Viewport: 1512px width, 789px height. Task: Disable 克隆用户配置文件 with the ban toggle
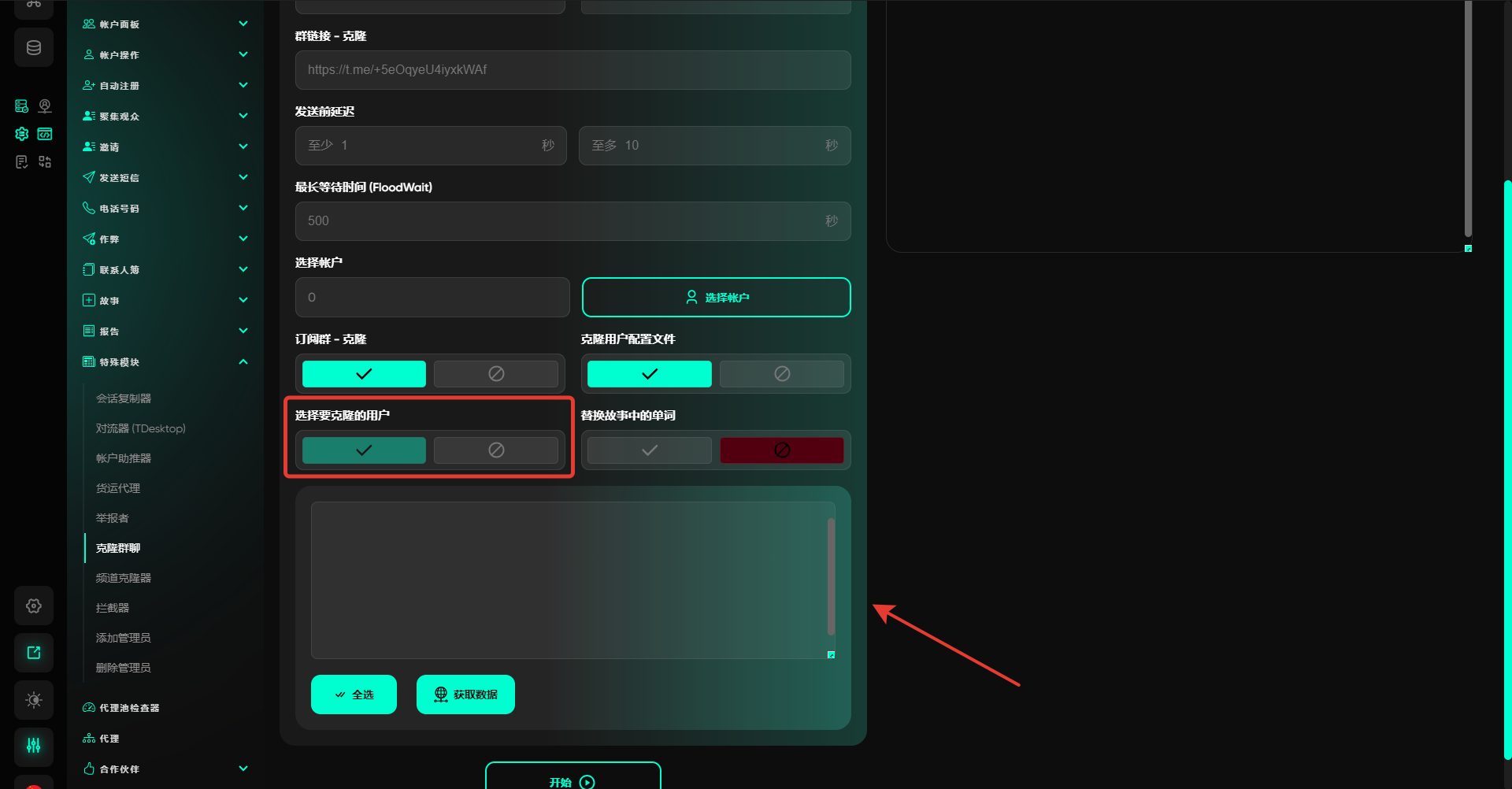781,374
